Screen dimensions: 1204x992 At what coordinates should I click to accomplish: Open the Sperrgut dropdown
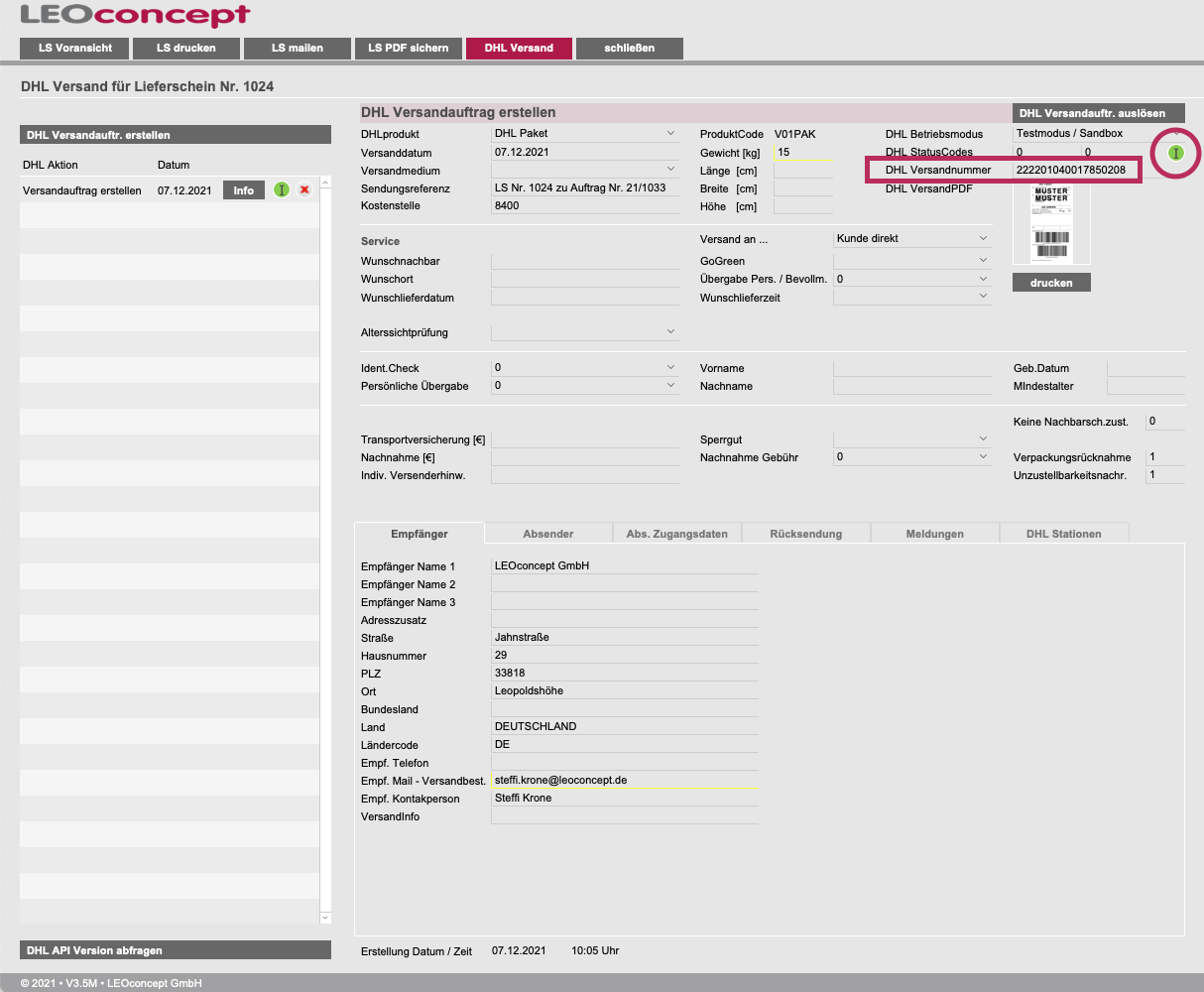(x=912, y=438)
